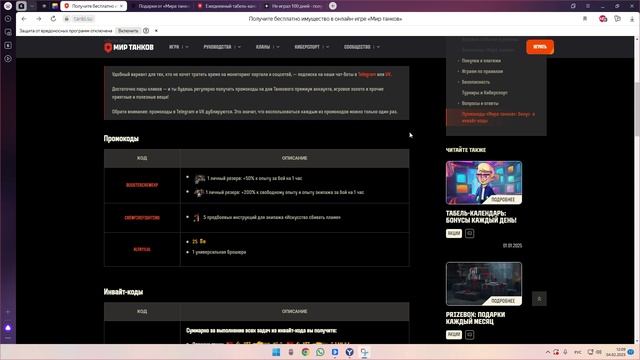Viewport: 640px width, 360px height.
Task: Switch to Ежедневный табель-календарь tab
Action: 227,6
